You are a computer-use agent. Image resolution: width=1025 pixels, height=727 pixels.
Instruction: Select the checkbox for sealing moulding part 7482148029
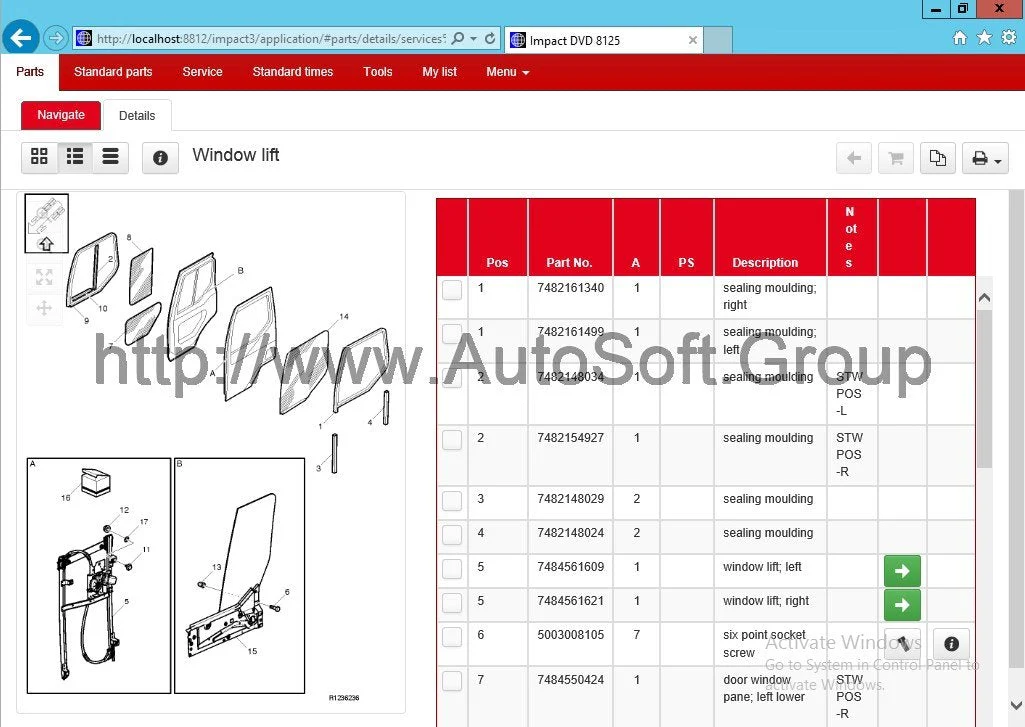pos(452,500)
